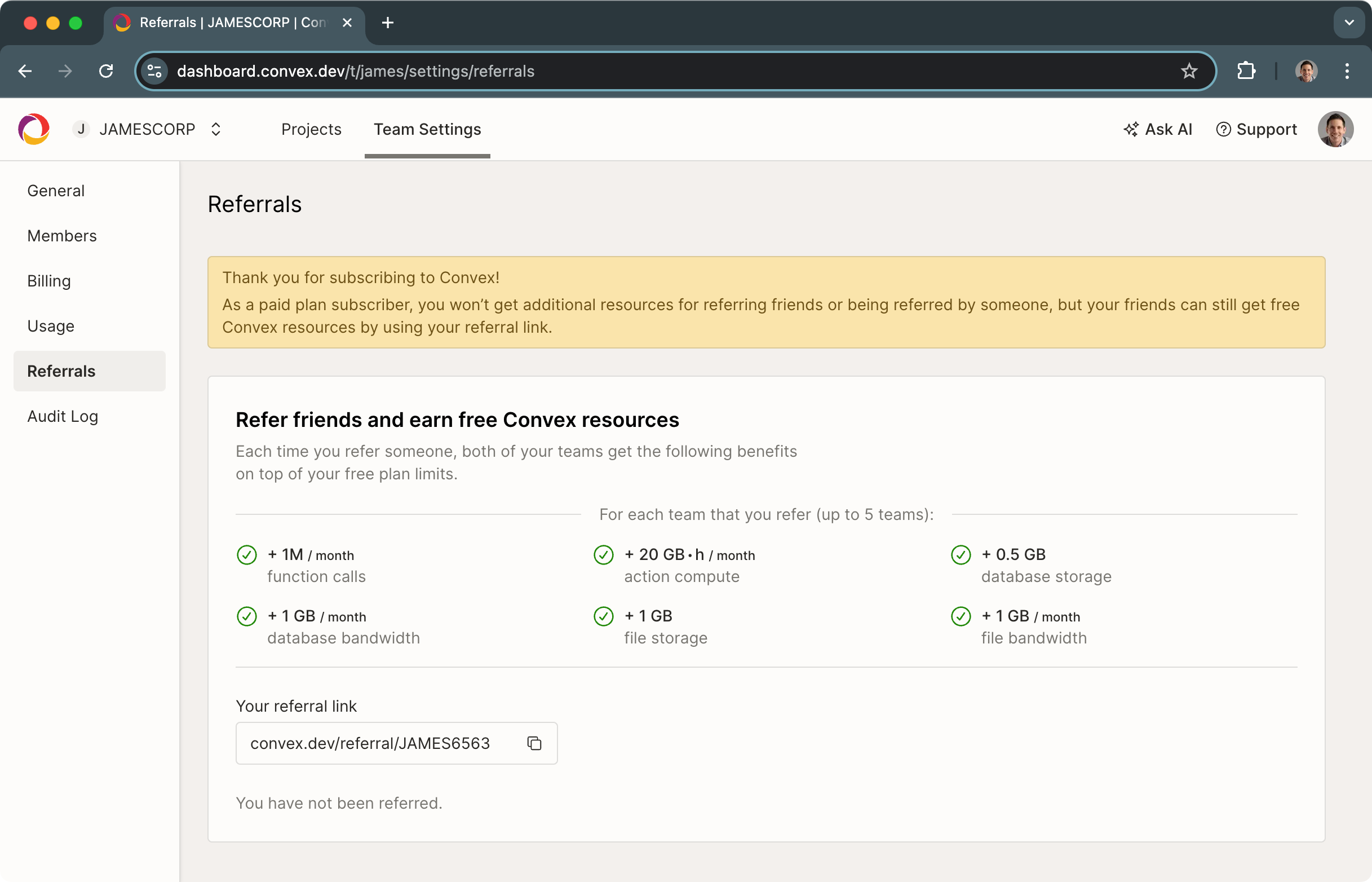Image resolution: width=1372 pixels, height=882 pixels.
Task: Switch to the Projects tab
Action: [311, 130]
